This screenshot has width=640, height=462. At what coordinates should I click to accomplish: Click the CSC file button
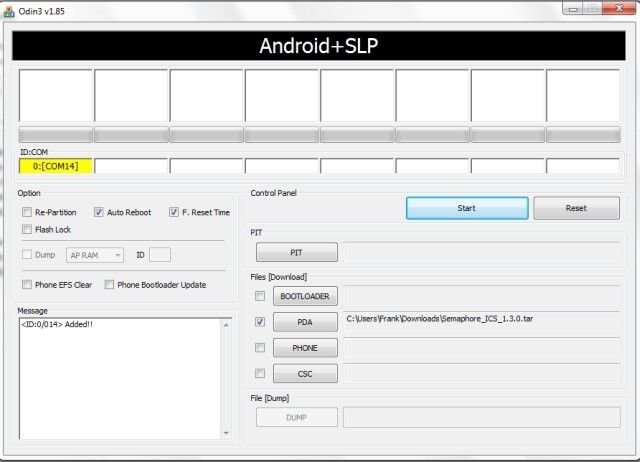coord(305,373)
